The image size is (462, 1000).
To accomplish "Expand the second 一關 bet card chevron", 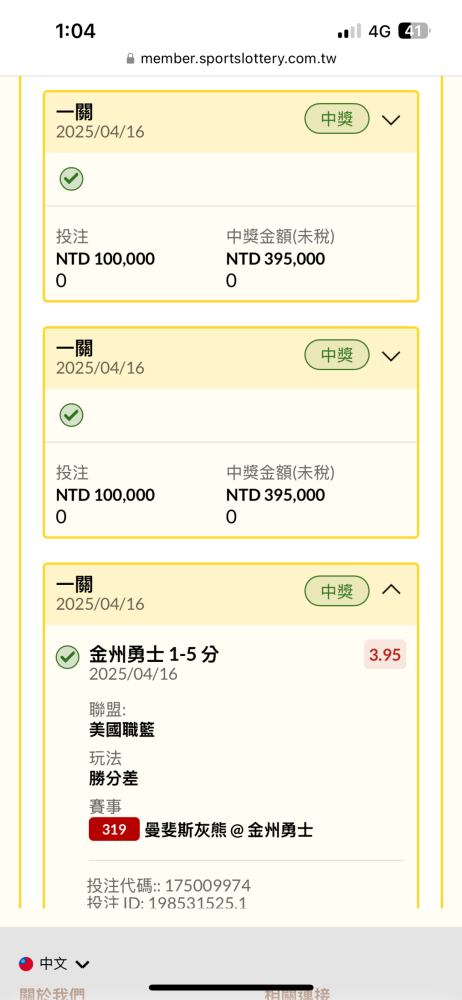I will coord(391,356).
